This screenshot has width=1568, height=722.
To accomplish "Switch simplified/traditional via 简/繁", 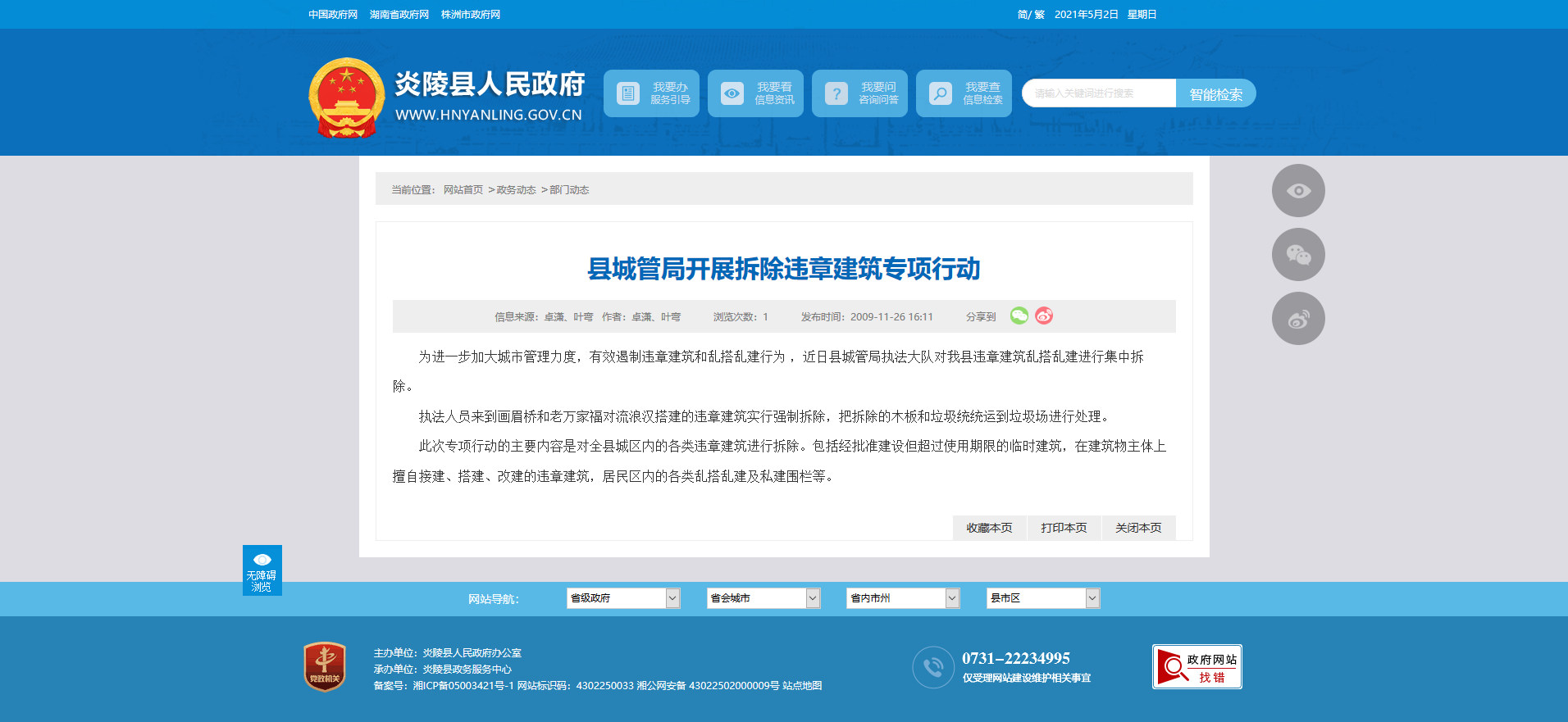I will [1030, 15].
